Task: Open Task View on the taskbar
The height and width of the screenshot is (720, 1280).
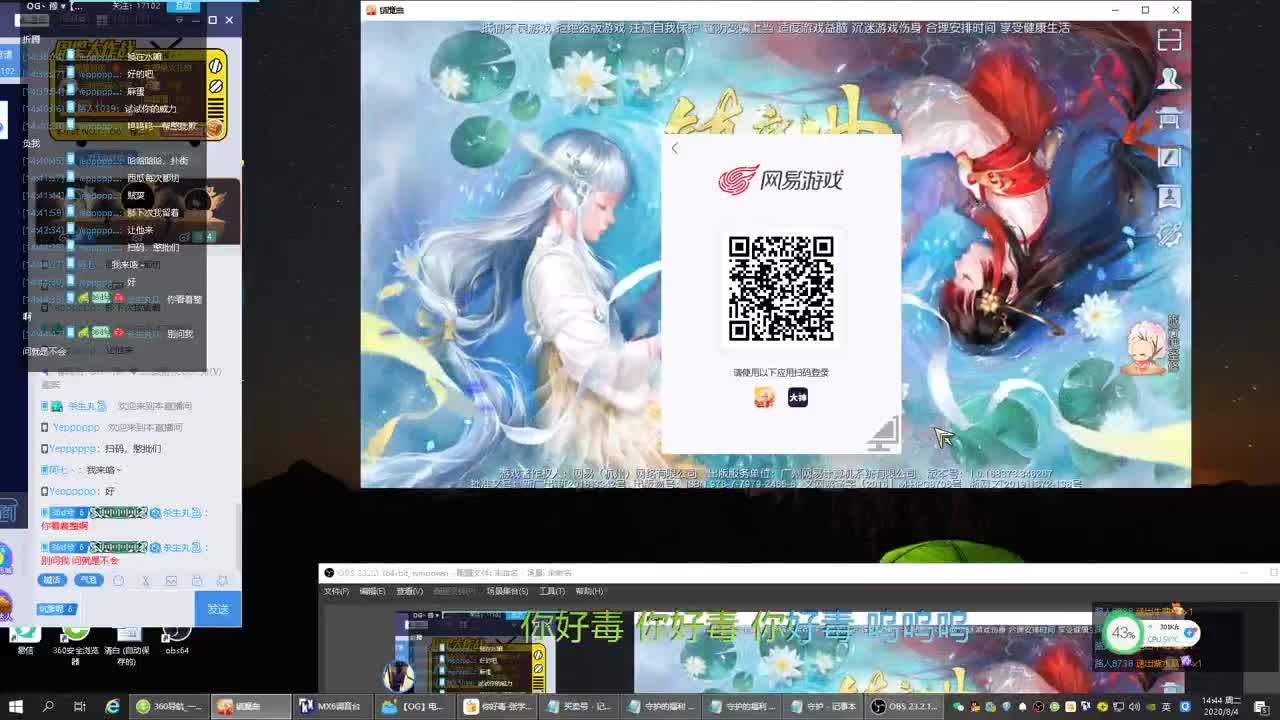Action: point(79,706)
